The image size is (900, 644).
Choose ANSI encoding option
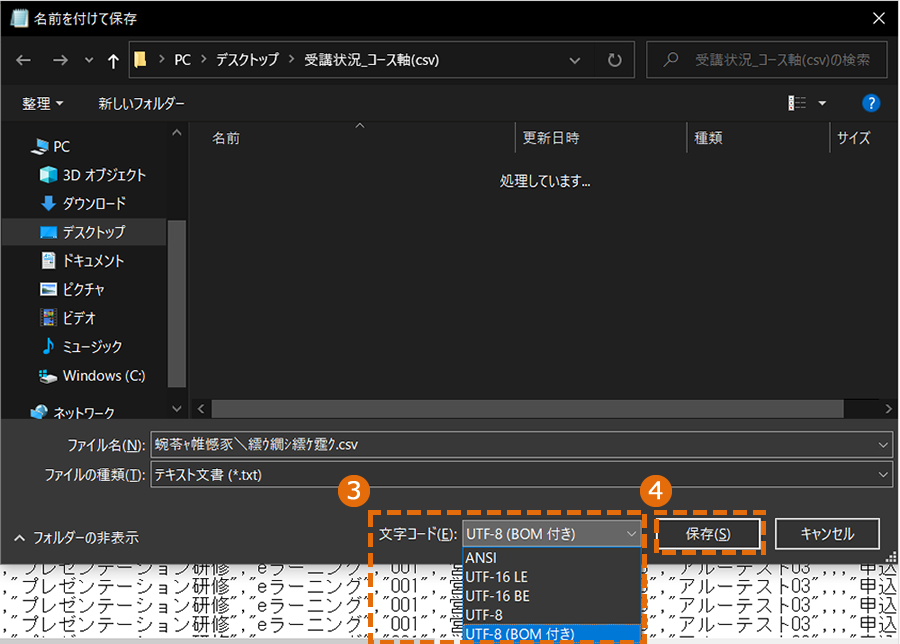tap(552, 557)
